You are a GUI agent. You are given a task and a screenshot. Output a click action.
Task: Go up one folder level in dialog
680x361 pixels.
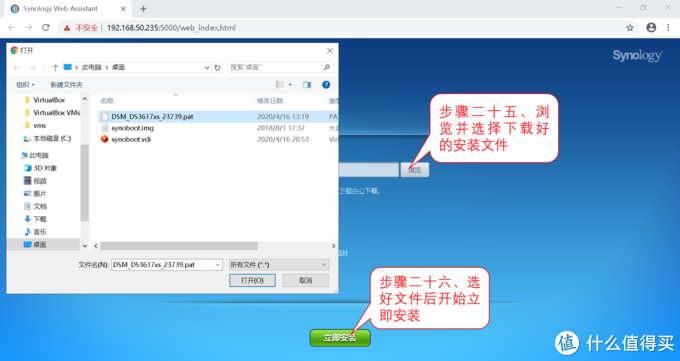tap(56, 67)
